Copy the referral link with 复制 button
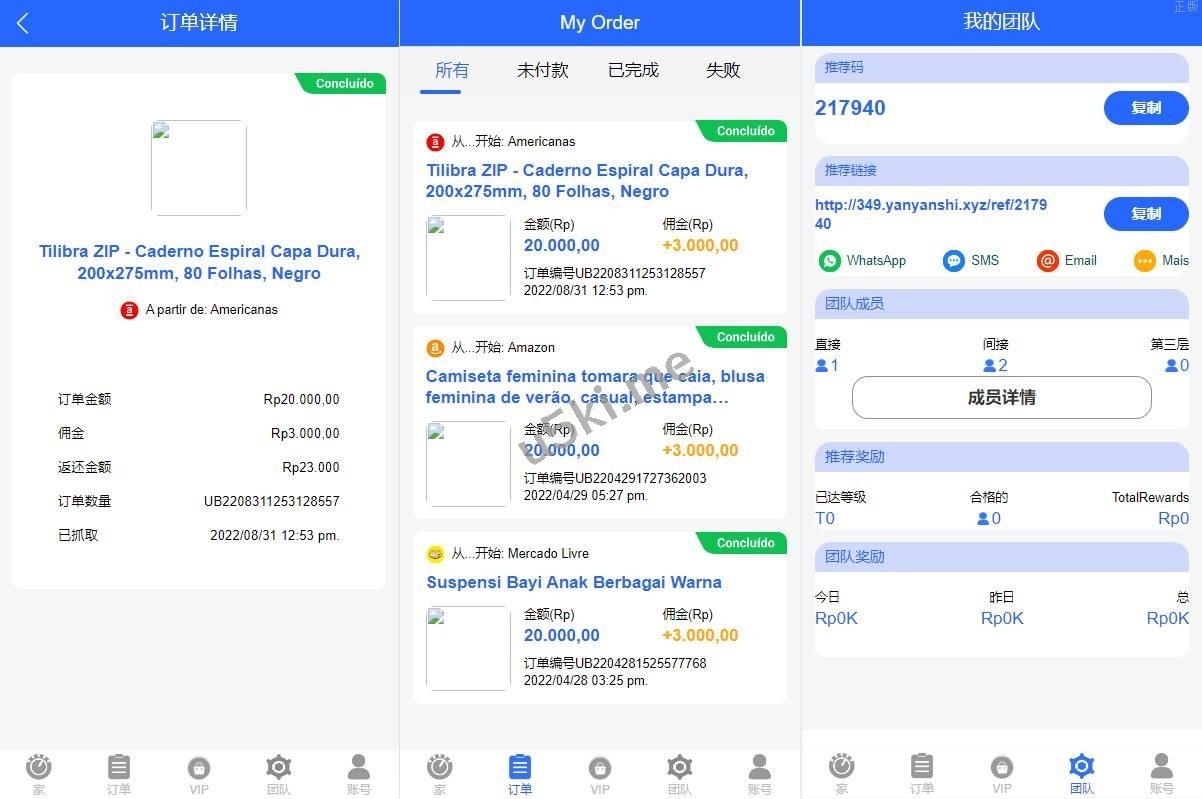The height and width of the screenshot is (799, 1202). tap(1145, 214)
